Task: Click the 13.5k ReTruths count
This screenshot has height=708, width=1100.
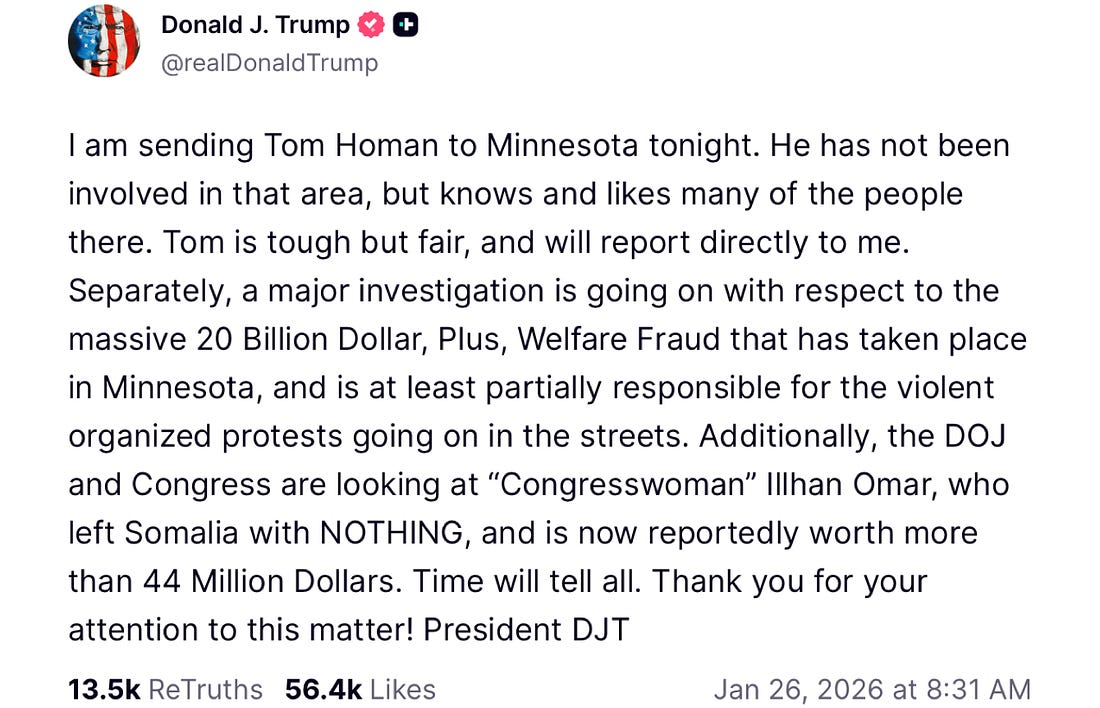Action: coord(103,689)
